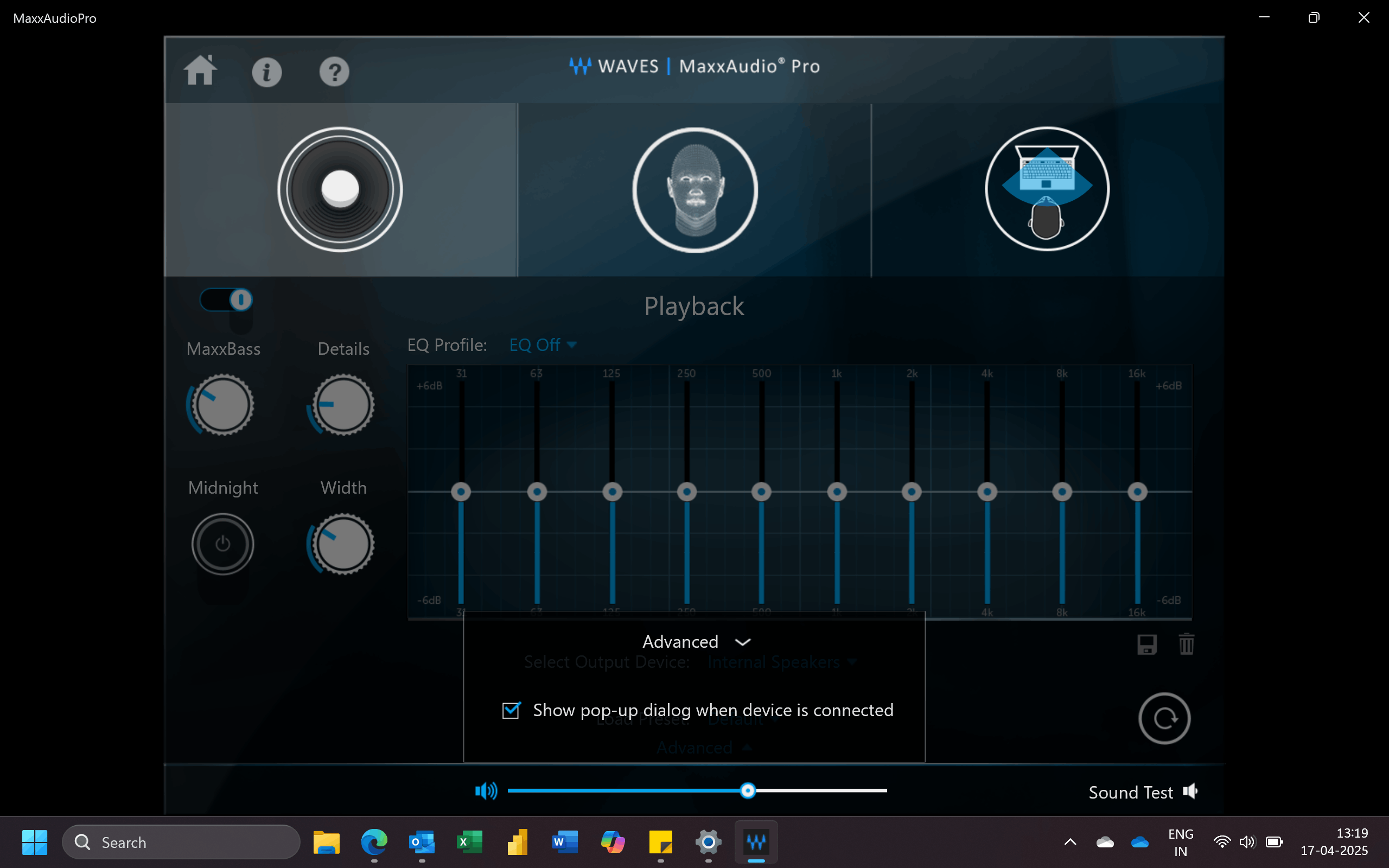The image size is (1389, 868).
Task: Click the Sound Test label
Action: point(1130,792)
